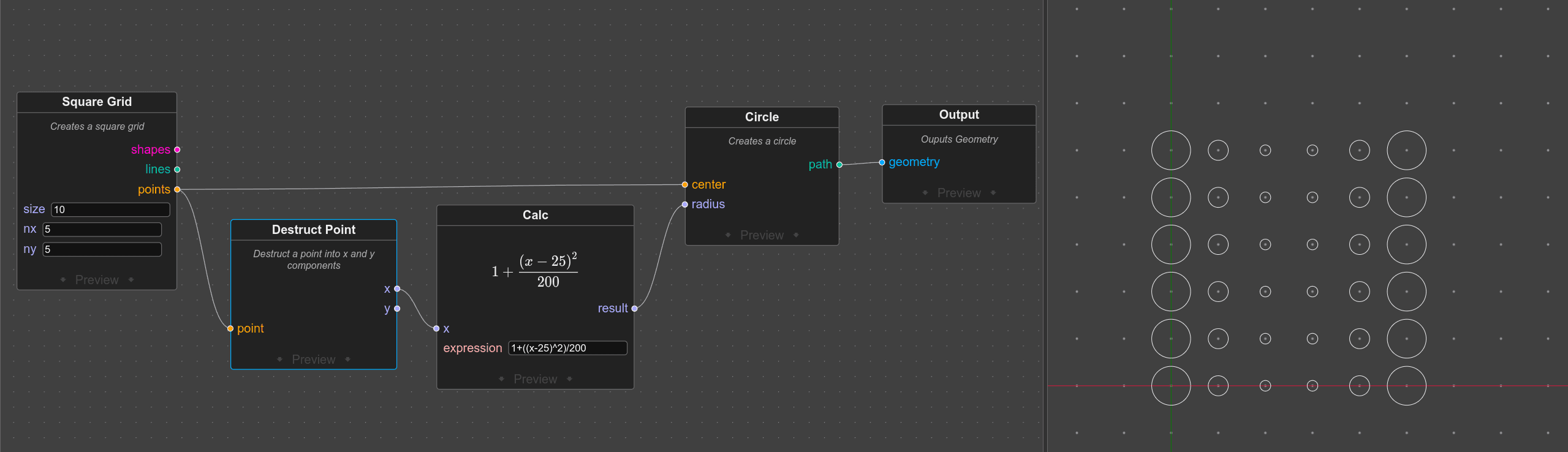Screen dimensions: 1568x452
Task: Select the Destruct Point node title
Action: click(313, 230)
